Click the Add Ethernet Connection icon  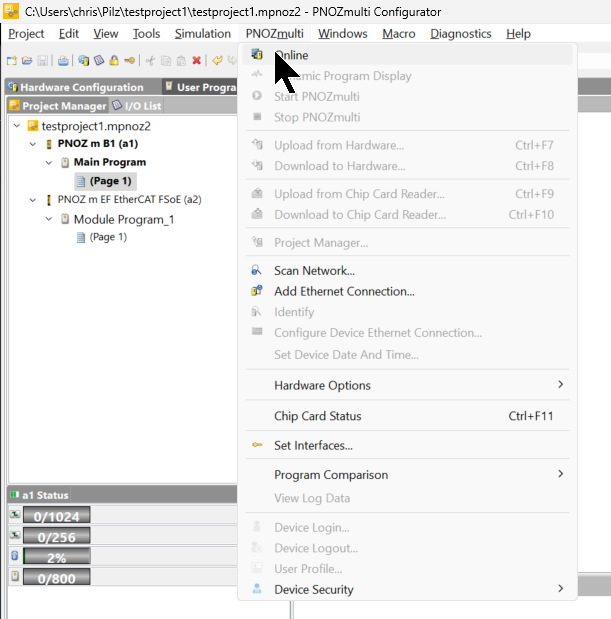(x=257, y=291)
